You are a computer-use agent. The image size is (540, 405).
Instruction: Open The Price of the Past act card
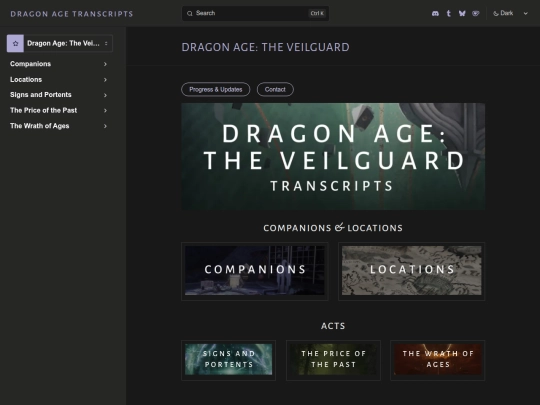click(x=333, y=360)
